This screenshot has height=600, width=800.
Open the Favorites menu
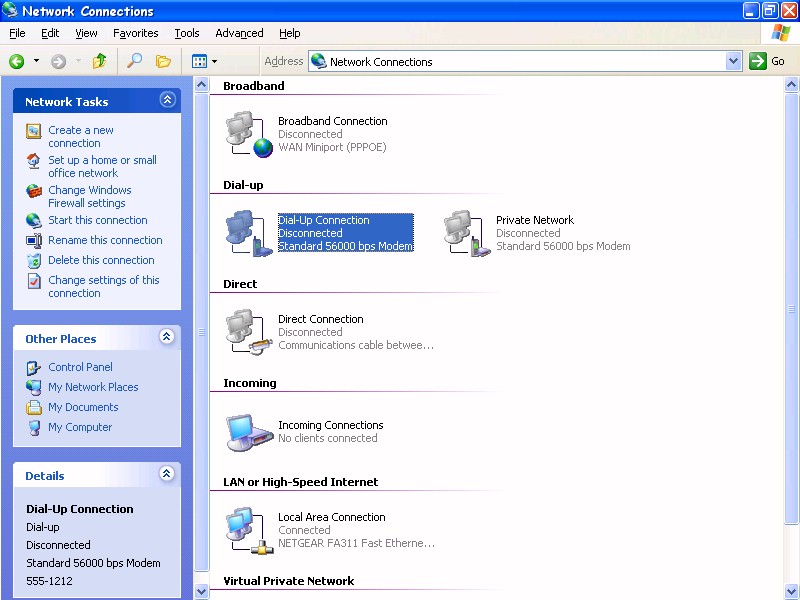[136, 33]
